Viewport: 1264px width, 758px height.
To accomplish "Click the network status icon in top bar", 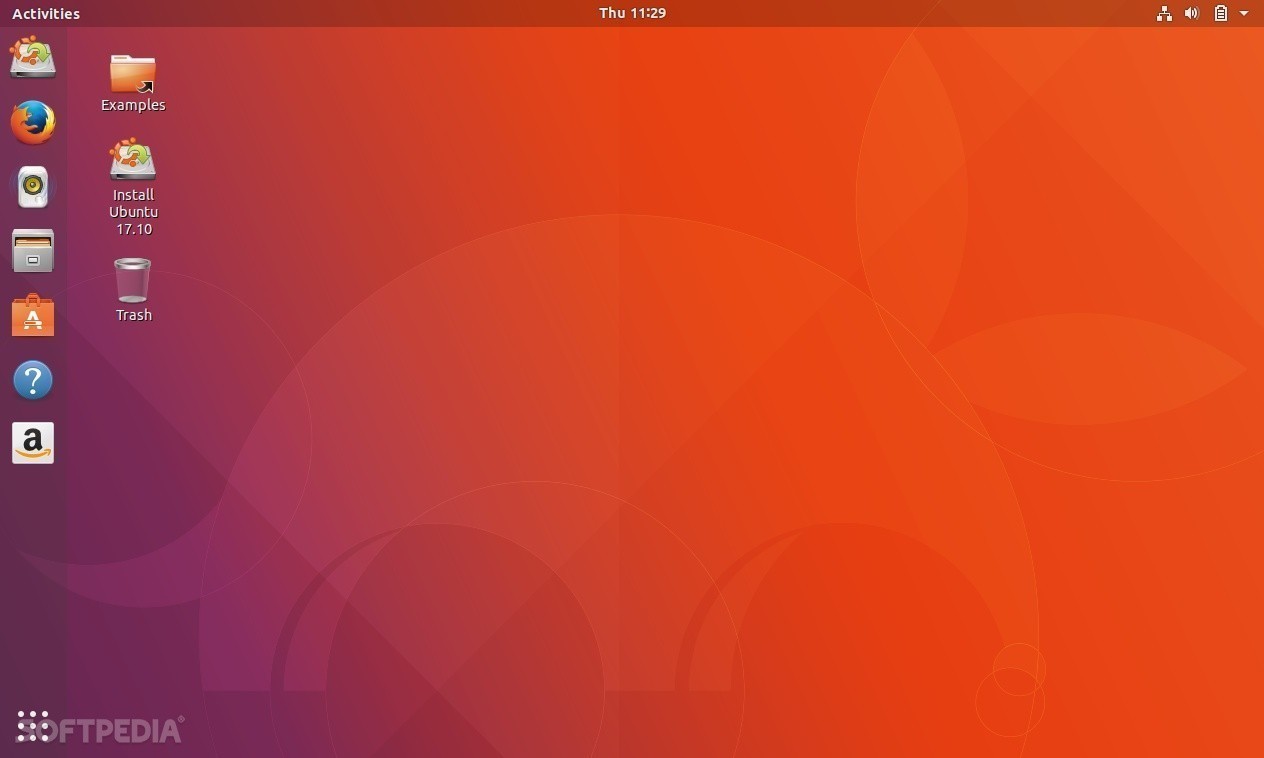I will pyautogui.click(x=1163, y=13).
